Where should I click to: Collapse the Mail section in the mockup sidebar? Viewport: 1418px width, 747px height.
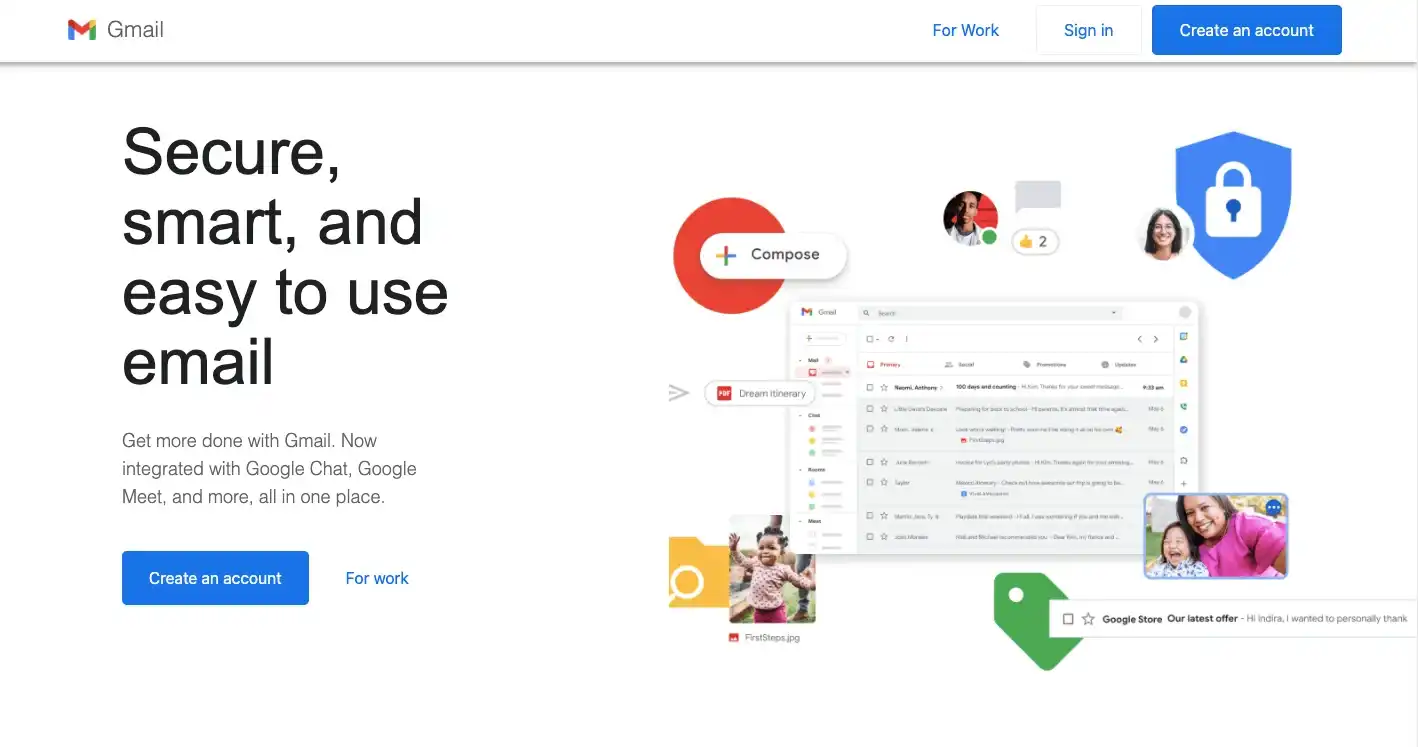pyautogui.click(x=800, y=360)
